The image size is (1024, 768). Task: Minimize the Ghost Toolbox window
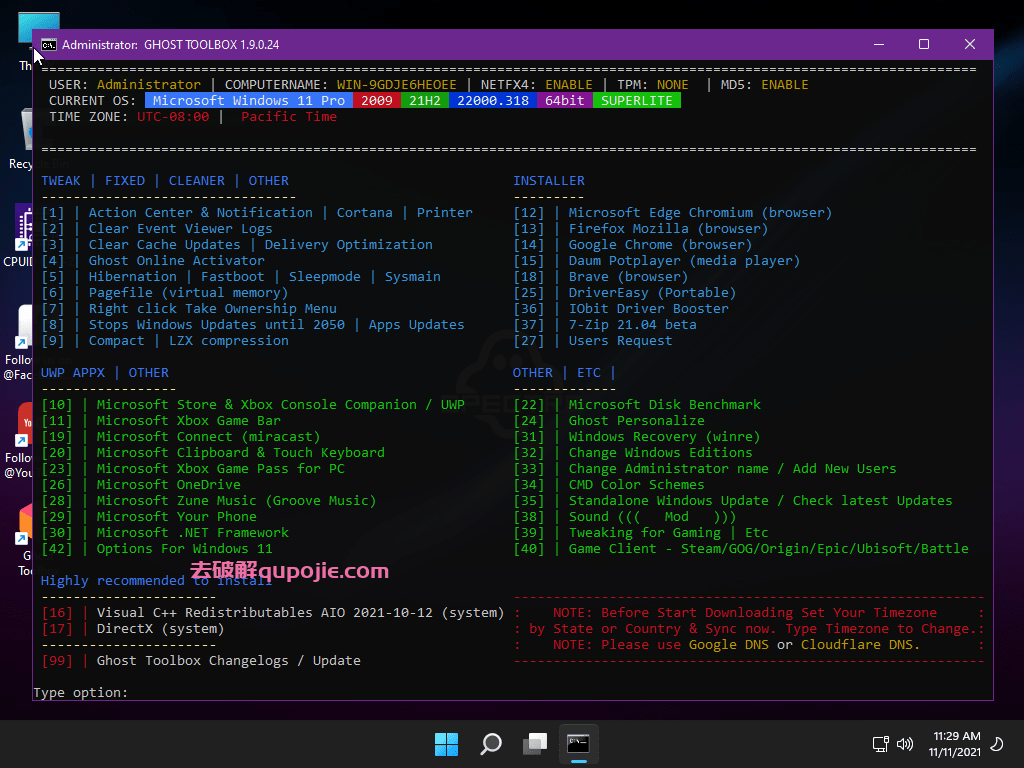(x=879, y=44)
